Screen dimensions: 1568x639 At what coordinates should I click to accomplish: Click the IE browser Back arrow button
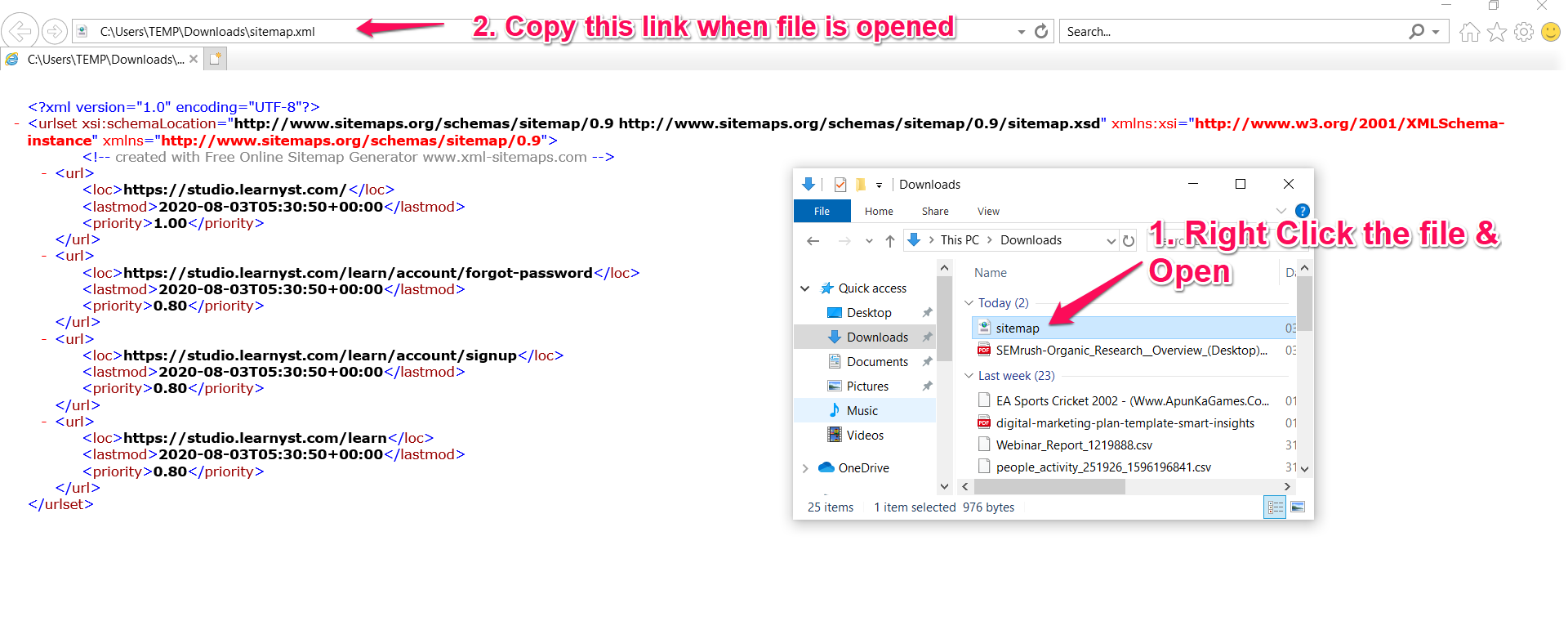[x=20, y=32]
